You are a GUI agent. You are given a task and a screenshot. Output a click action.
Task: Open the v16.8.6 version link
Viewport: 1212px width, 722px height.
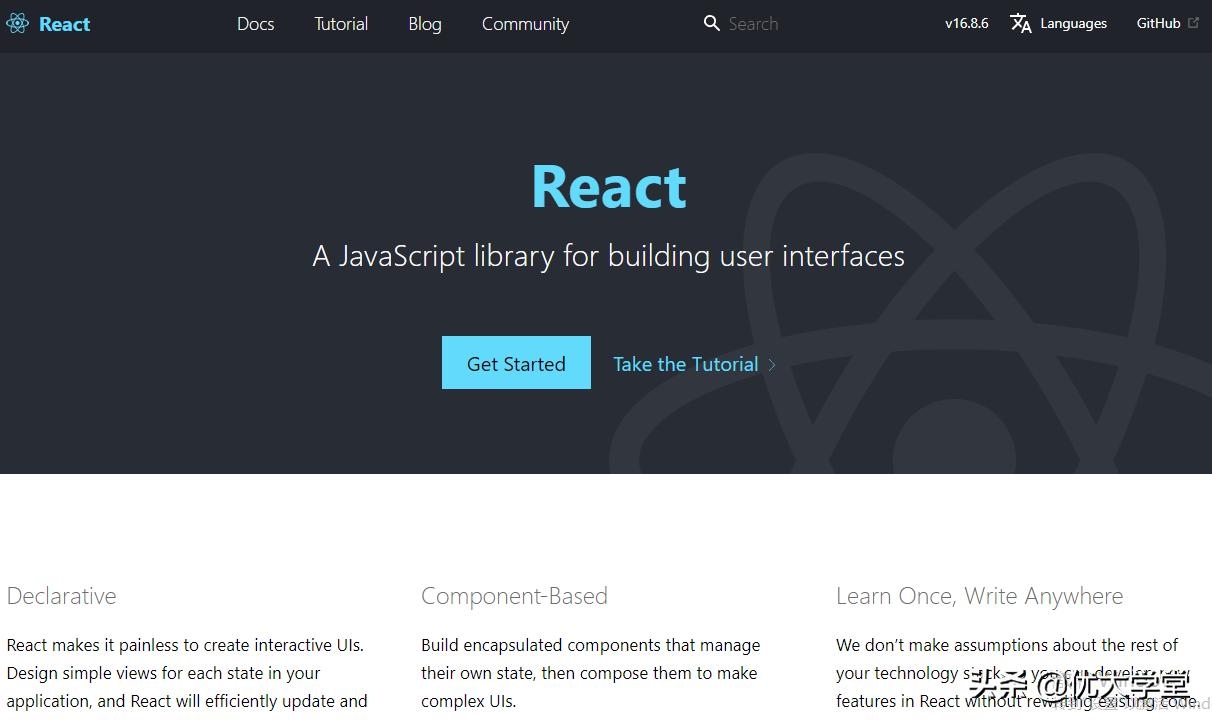coord(966,23)
